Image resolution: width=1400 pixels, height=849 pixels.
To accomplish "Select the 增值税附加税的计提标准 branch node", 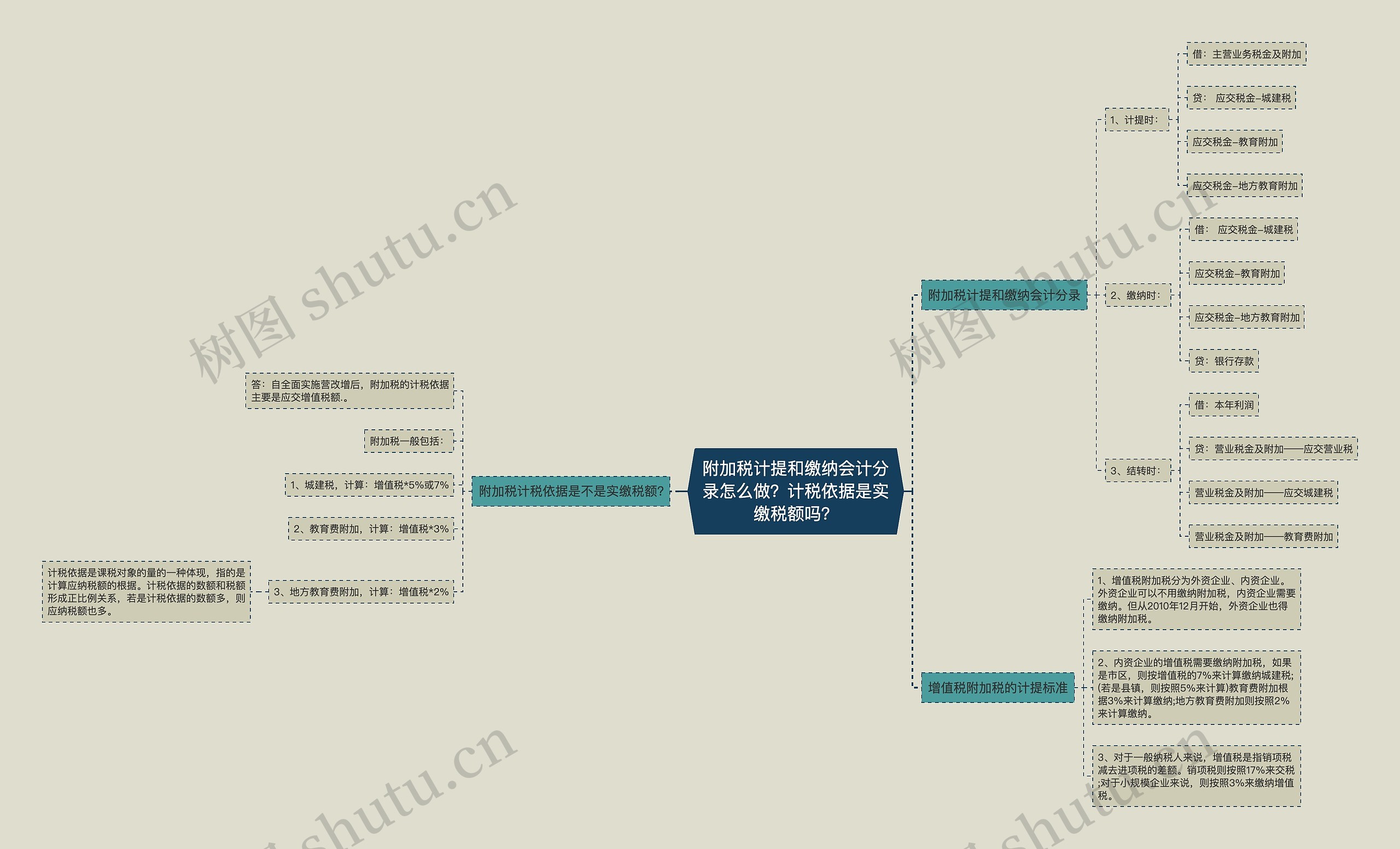I will [997, 688].
